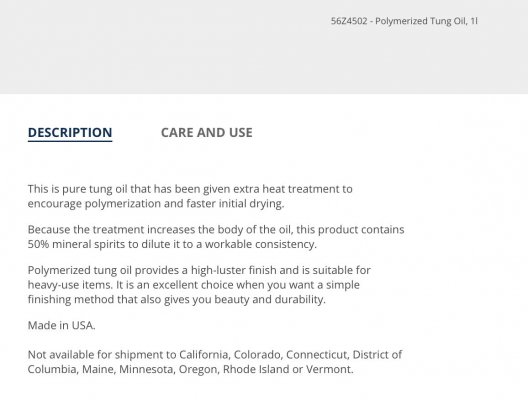Click 'Rhode Island or Vermont' text
This screenshot has height=400, width=528.
click(x=288, y=369)
